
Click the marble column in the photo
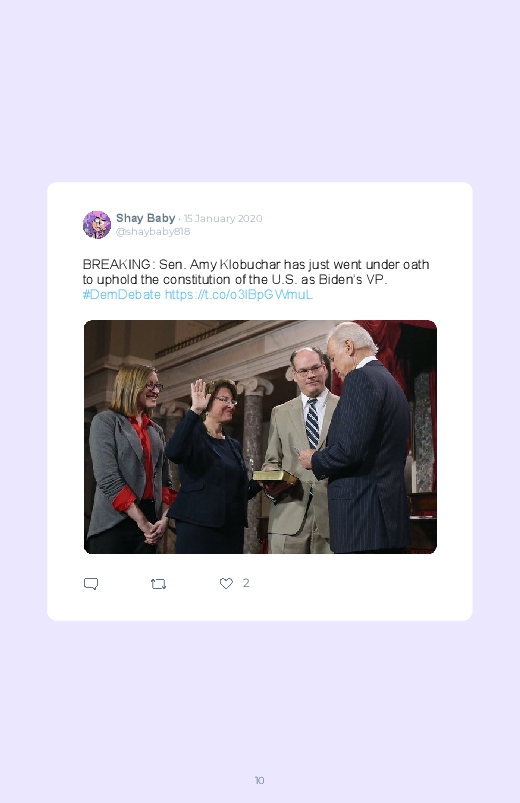253,461
